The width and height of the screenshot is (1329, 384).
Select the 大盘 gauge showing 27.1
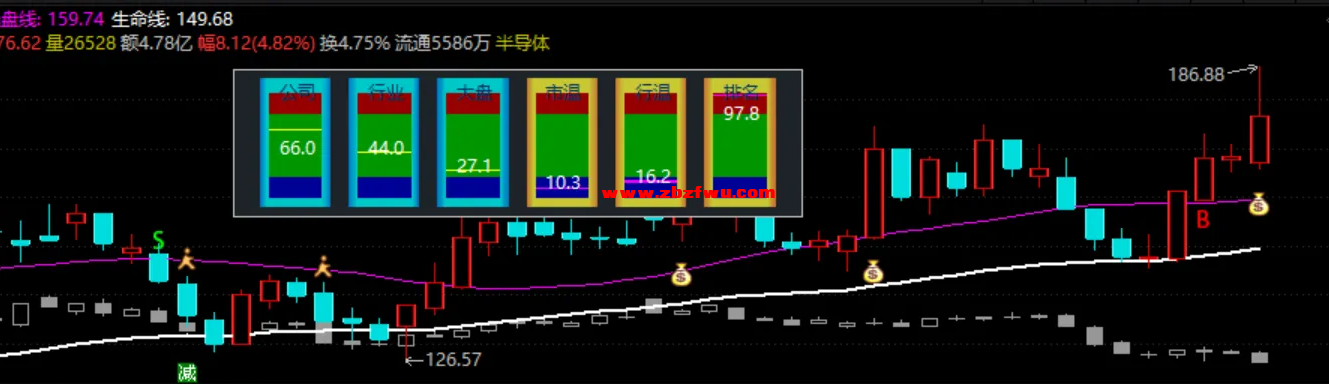[473, 142]
